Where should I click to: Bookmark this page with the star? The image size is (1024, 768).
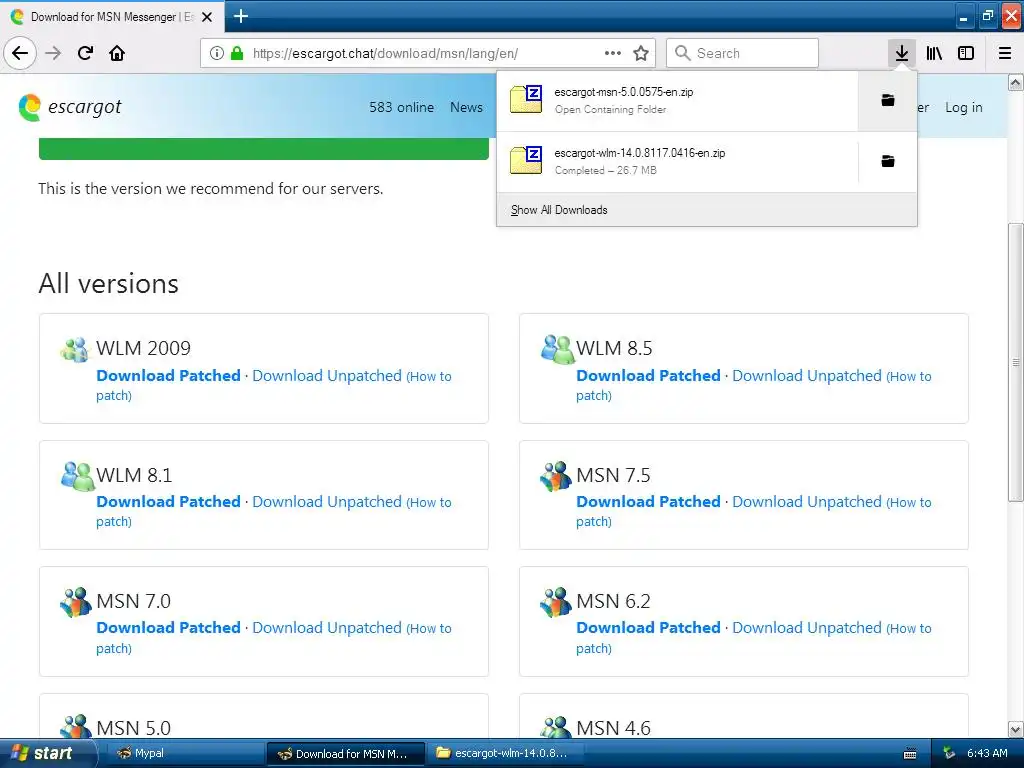(641, 53)
